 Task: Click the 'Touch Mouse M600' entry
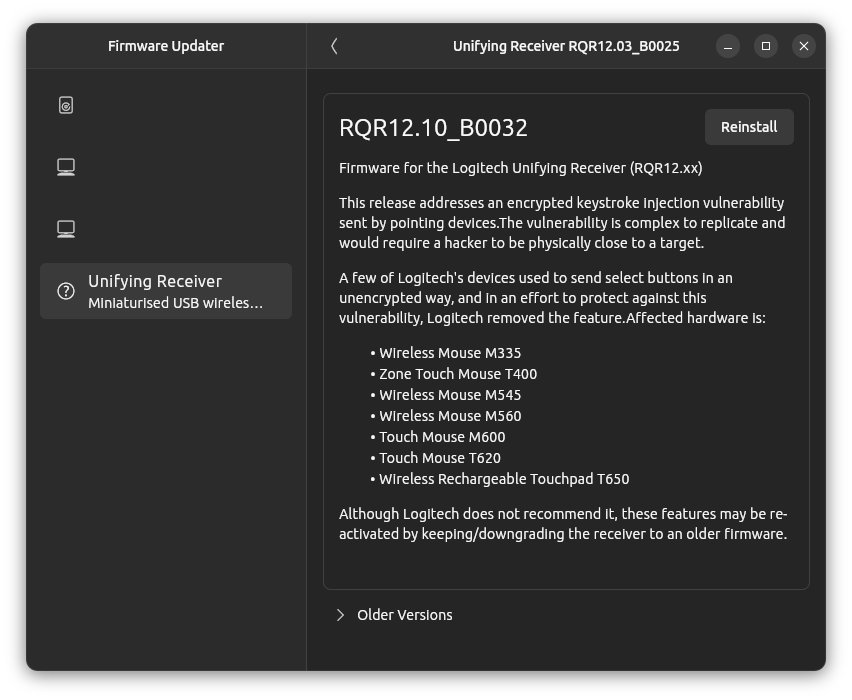pyautogui.click(x=442, y=437)
